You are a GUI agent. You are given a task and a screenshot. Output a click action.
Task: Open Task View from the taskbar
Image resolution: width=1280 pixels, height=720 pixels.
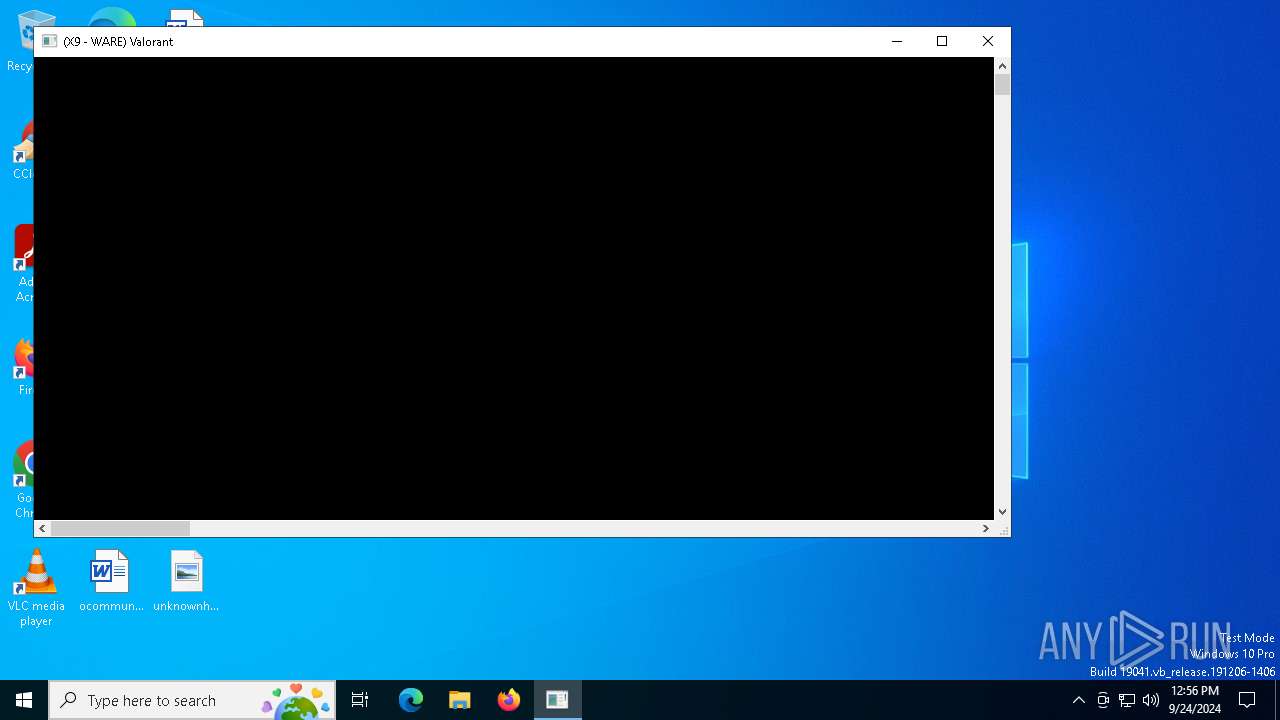pyautogui.click(x=360, y=700)
